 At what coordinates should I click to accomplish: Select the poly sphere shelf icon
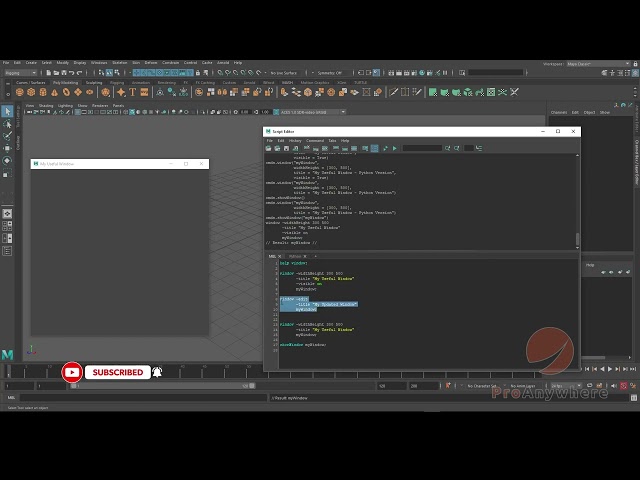coord(20,92)
